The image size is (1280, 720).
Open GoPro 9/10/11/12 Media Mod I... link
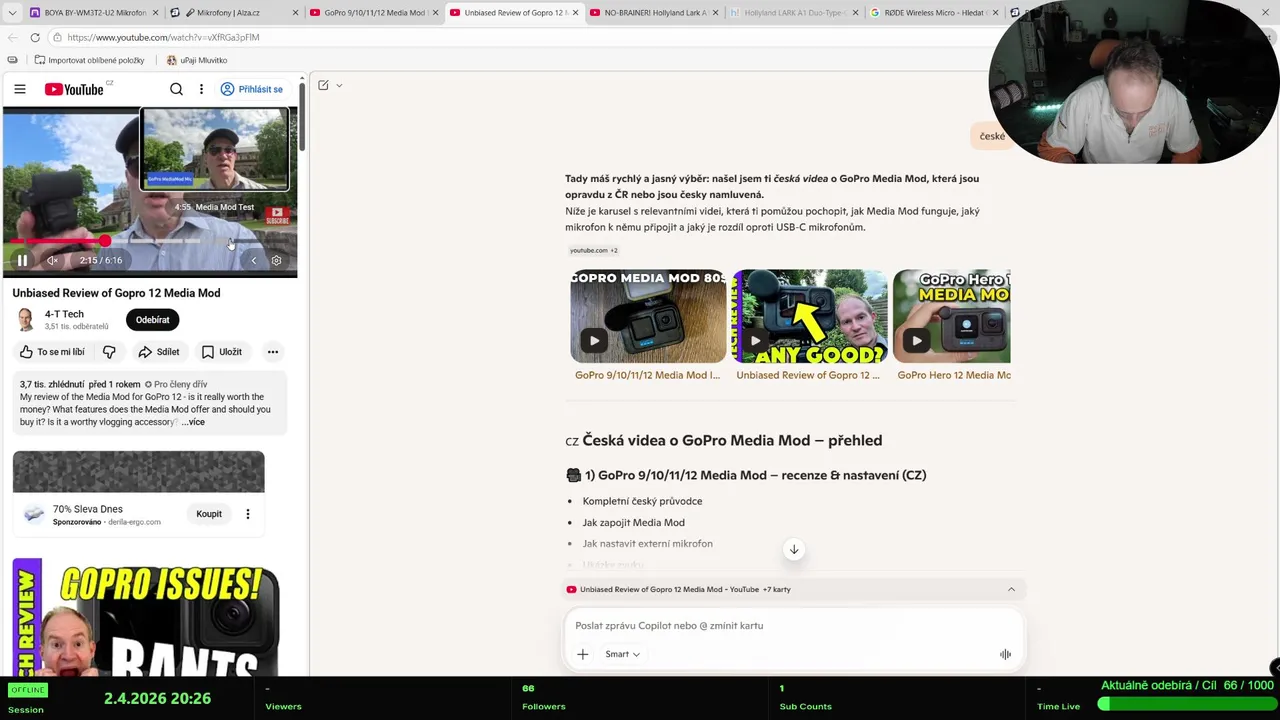tap(647, 375)
